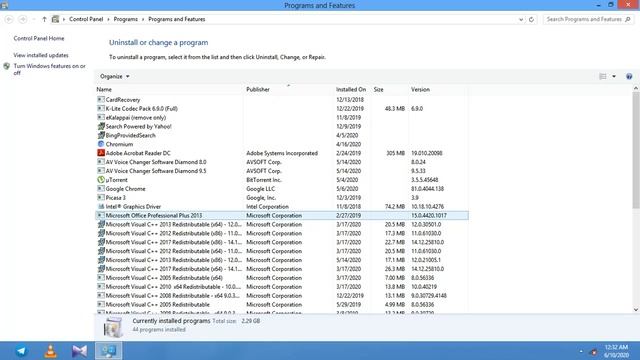Viewport: 640px width, 360px height.
Task: Select Visual C++ 2010 x64 Redistributable row
Action: [x=282, y=287]
